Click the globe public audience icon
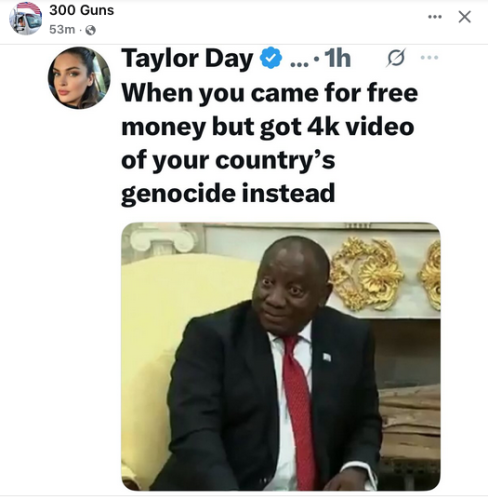 [x=91, y=30]
